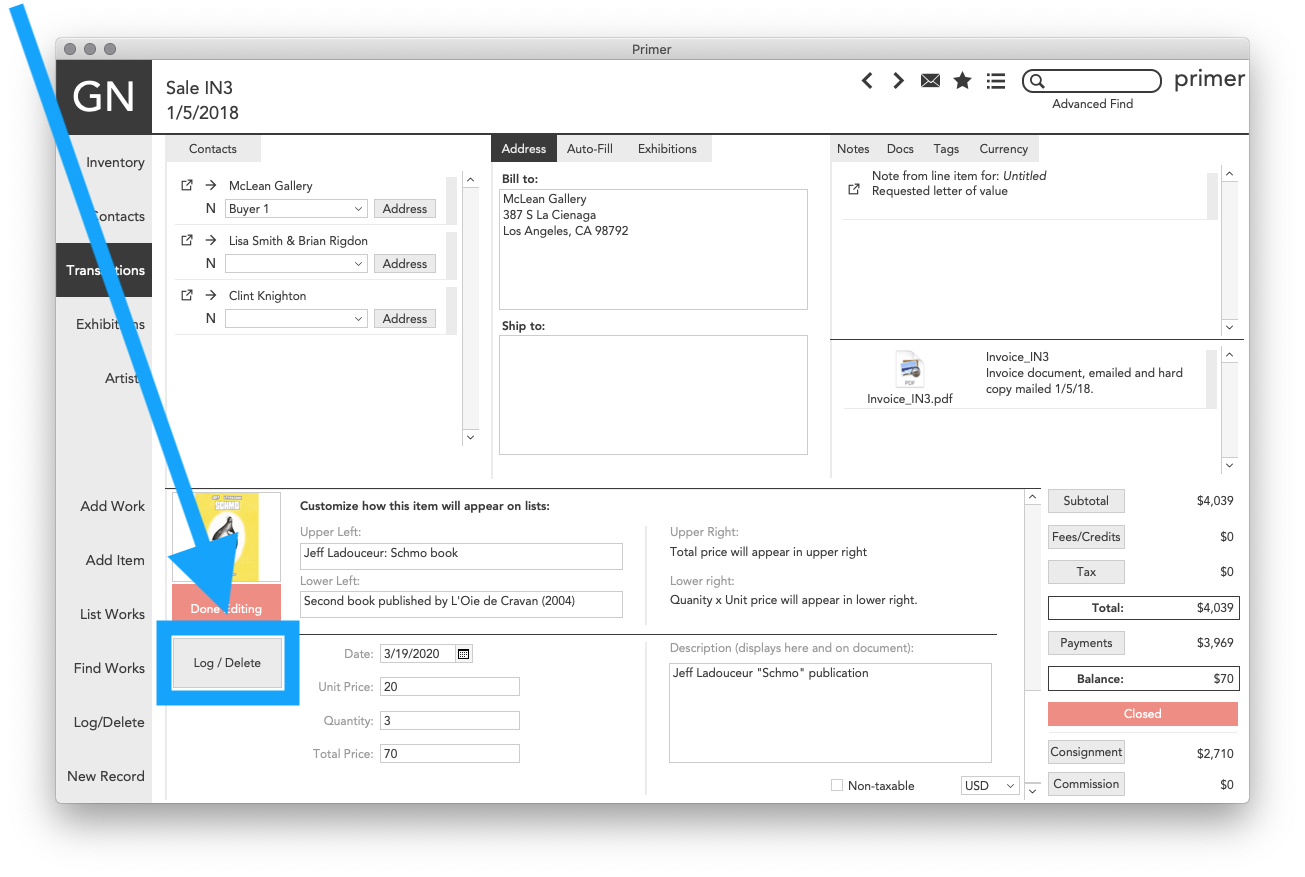
Task: Open the USD currency dropdown
Action: [x=989, y=785]
